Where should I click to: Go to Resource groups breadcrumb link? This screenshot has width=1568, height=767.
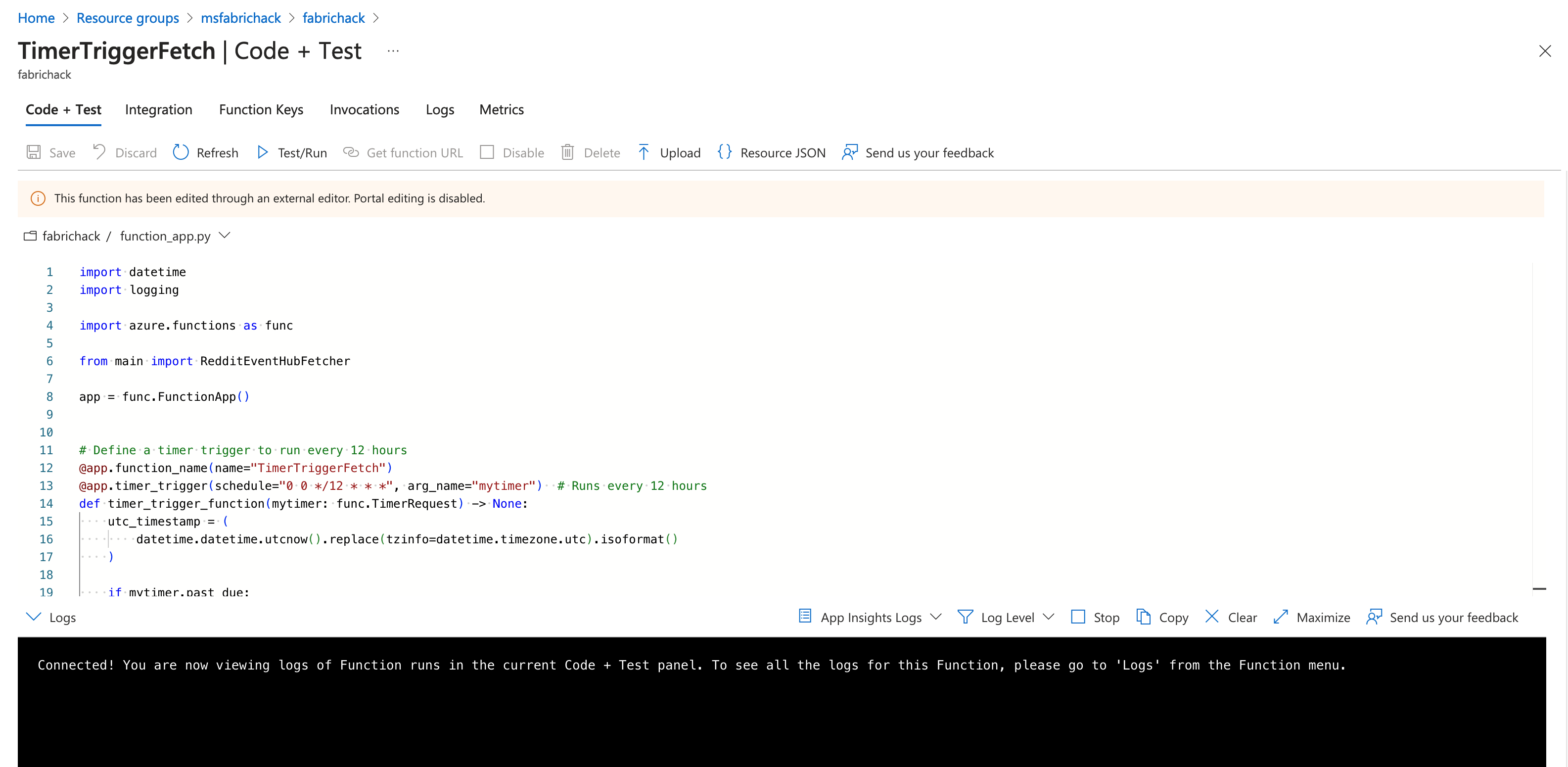click(128, 18)
